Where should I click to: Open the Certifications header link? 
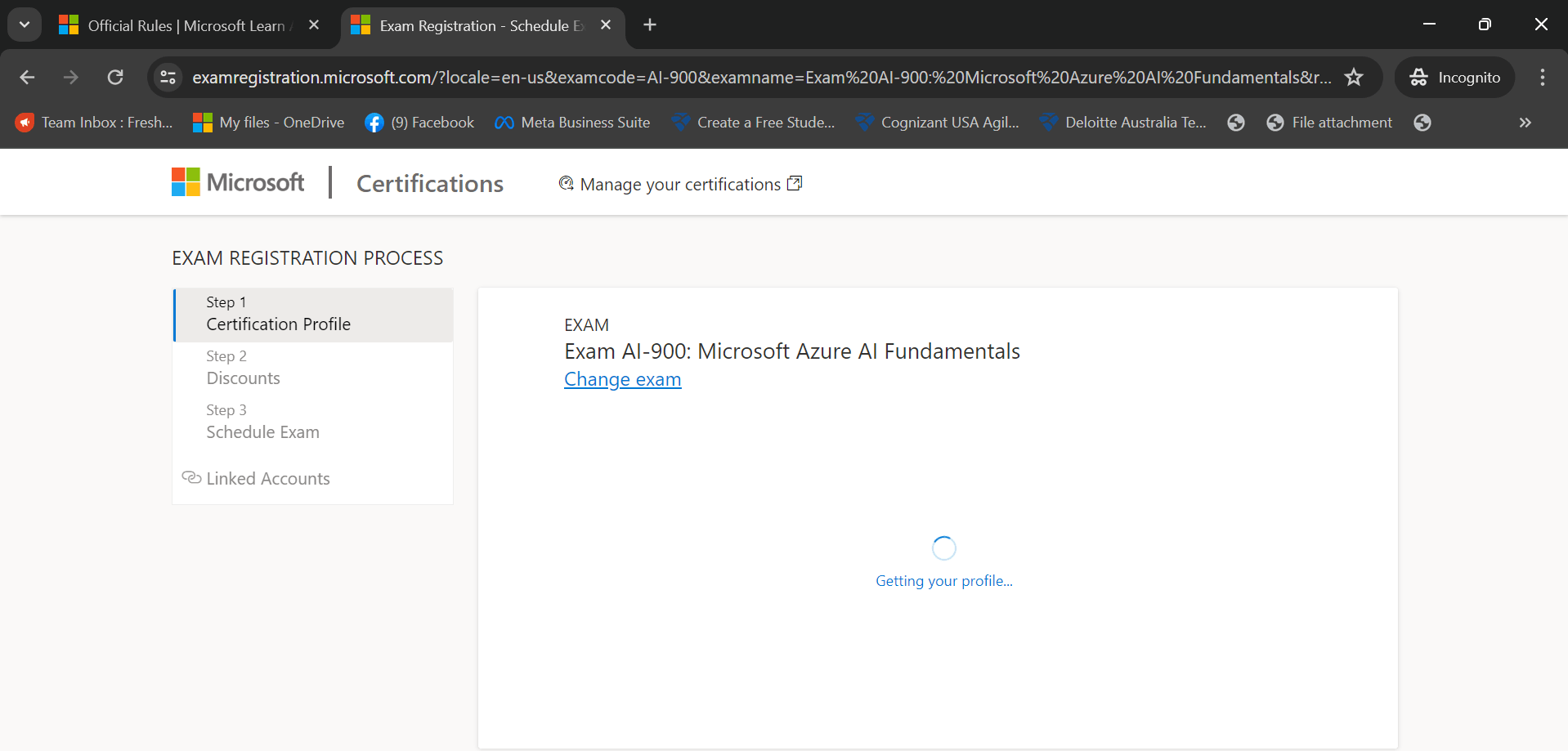click(x=430, y=184)
